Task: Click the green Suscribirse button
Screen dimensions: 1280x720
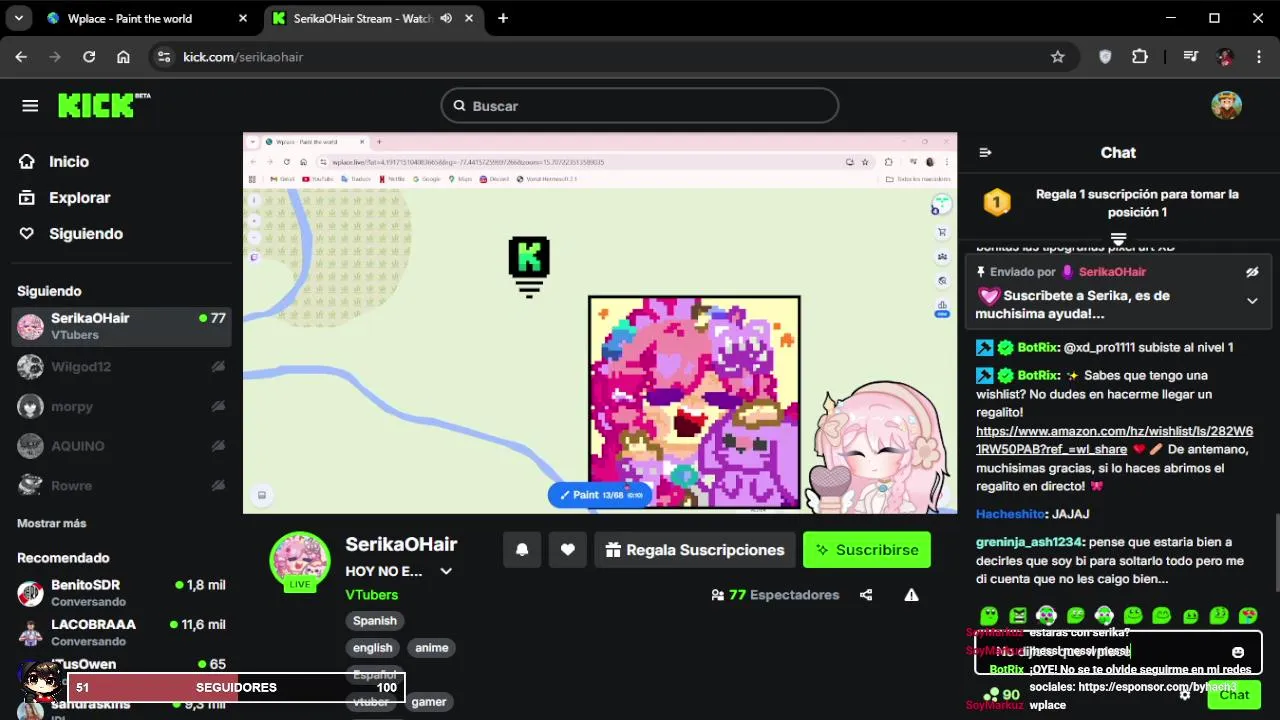Action: tap(866, 550)
